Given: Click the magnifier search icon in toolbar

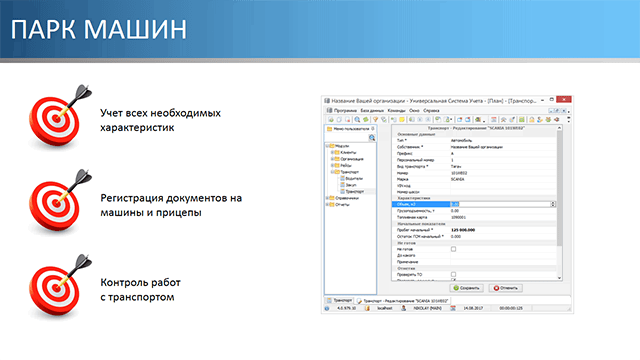Looking at the screenshot, I should 357,120.
